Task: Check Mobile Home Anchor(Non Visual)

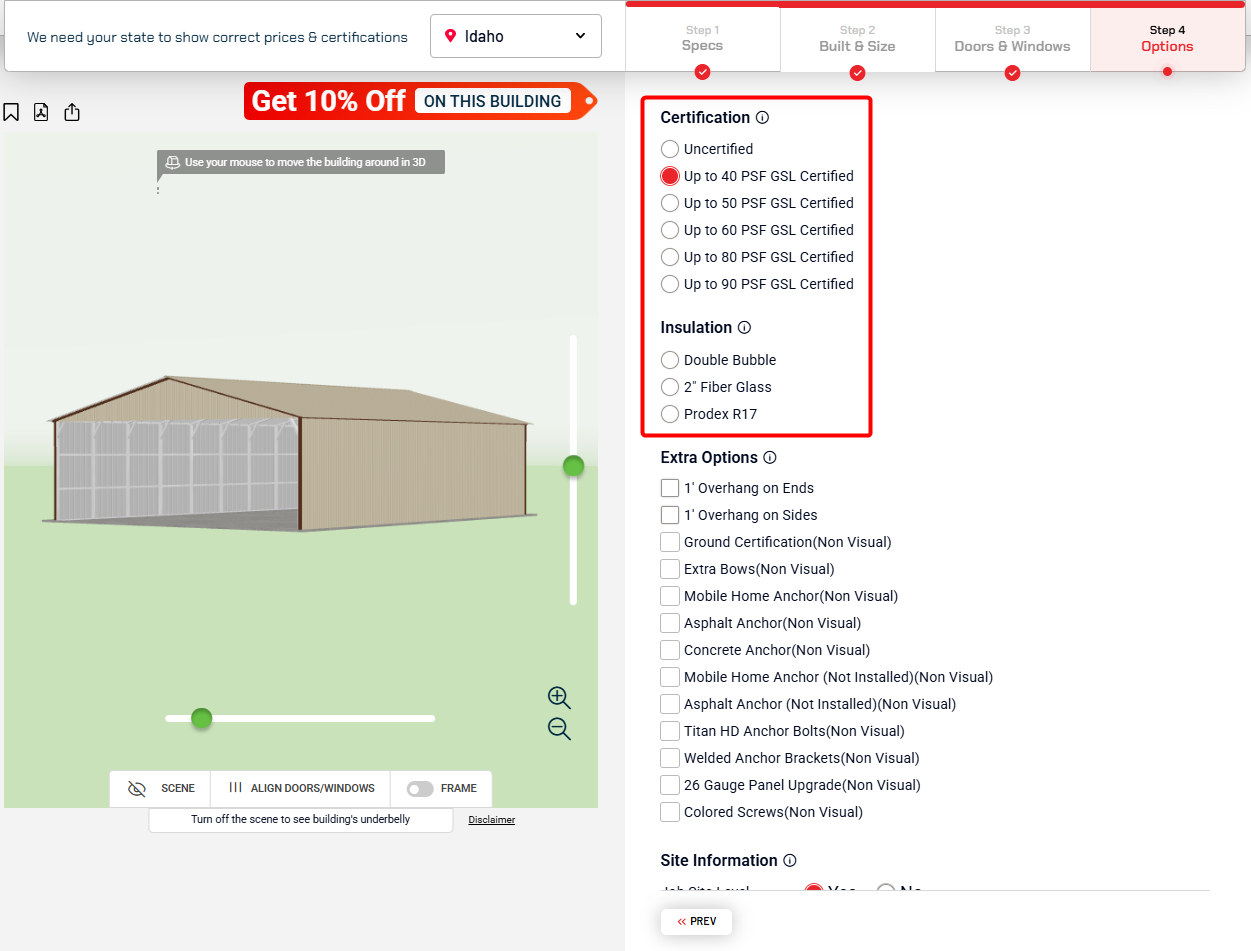Action: pos(670,596)
